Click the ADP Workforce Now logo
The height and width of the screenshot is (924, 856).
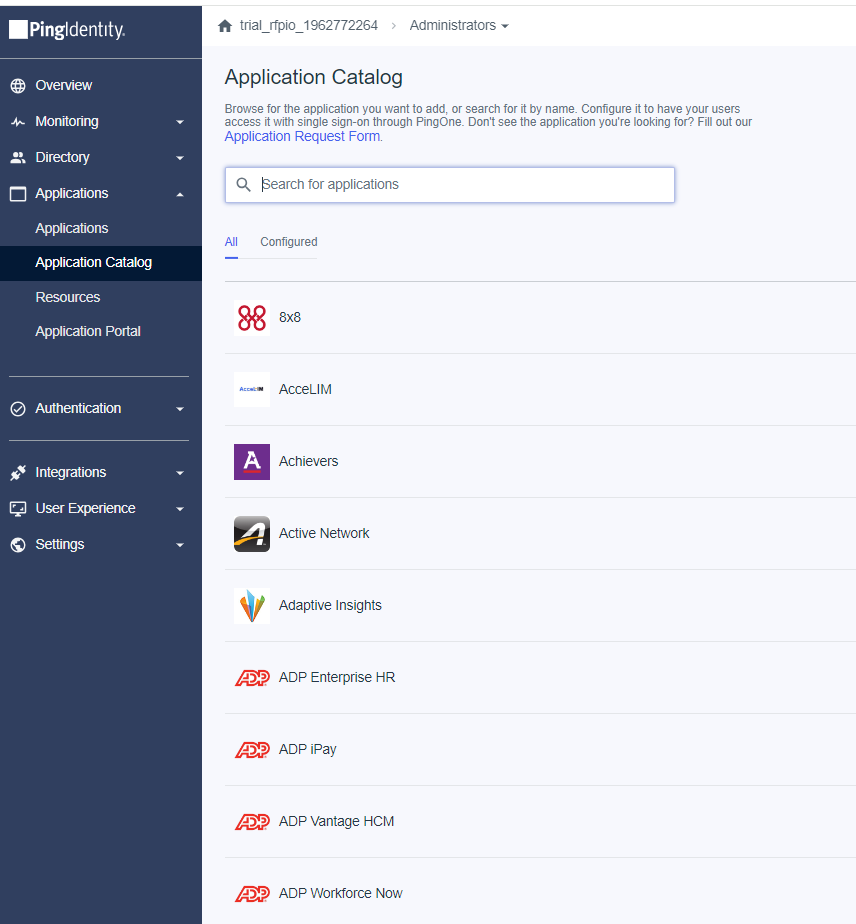tap(252, 894)
